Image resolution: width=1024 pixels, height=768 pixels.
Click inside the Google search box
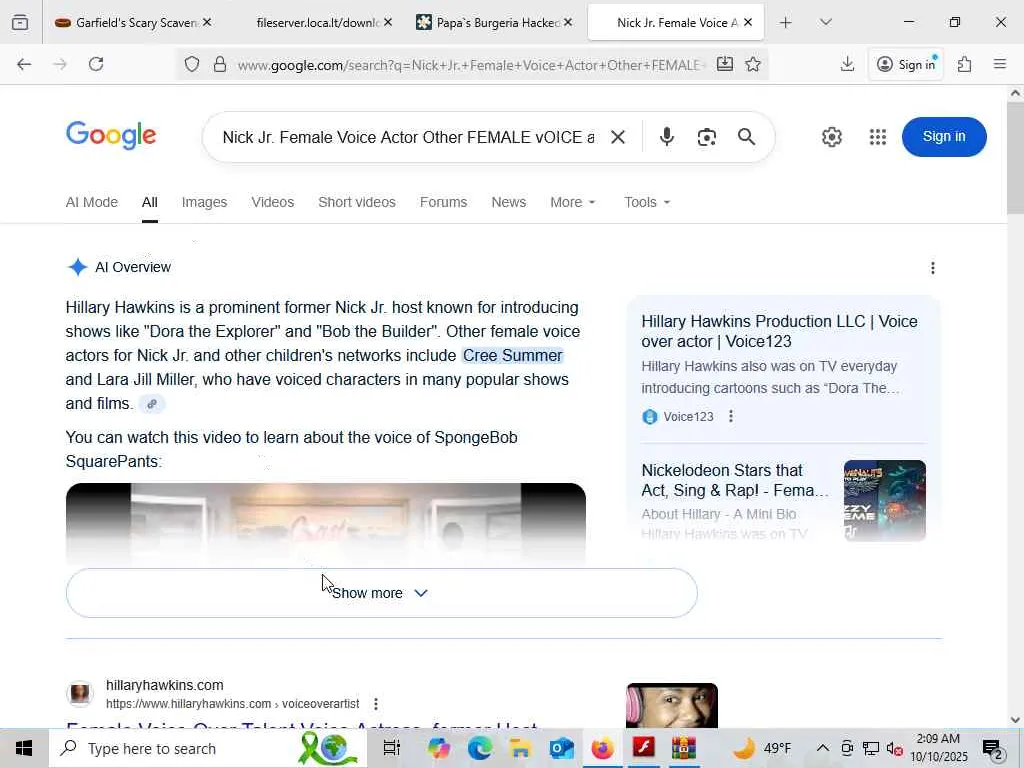click(408, 137)
